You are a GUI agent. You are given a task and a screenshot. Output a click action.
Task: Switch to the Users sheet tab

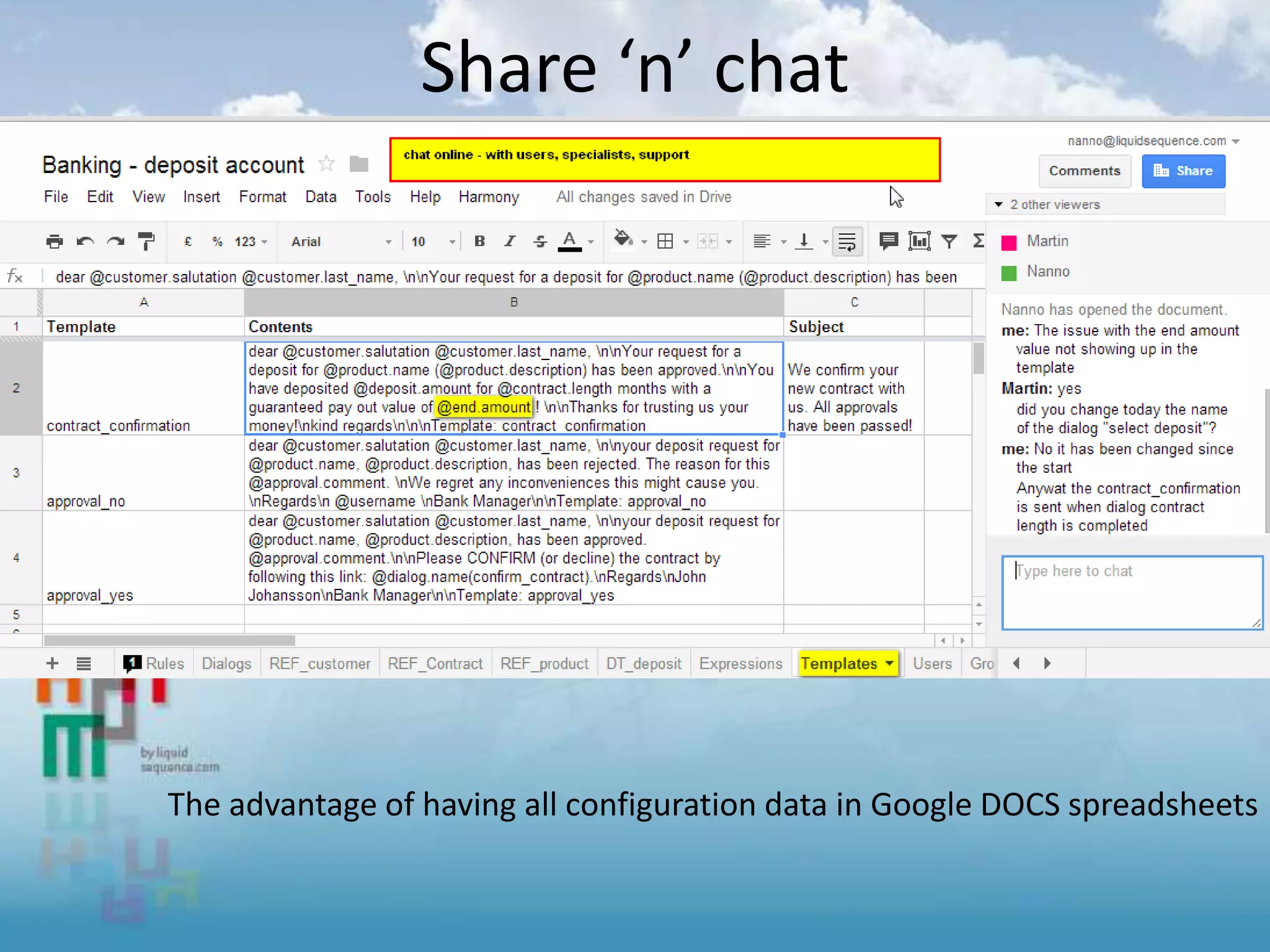tap(932, 663)
